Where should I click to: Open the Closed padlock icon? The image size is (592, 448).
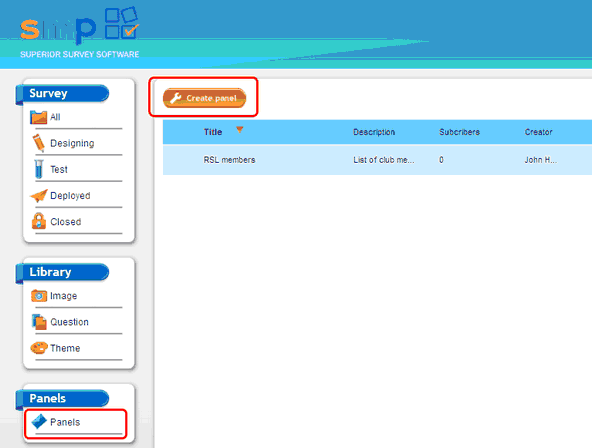39,221
